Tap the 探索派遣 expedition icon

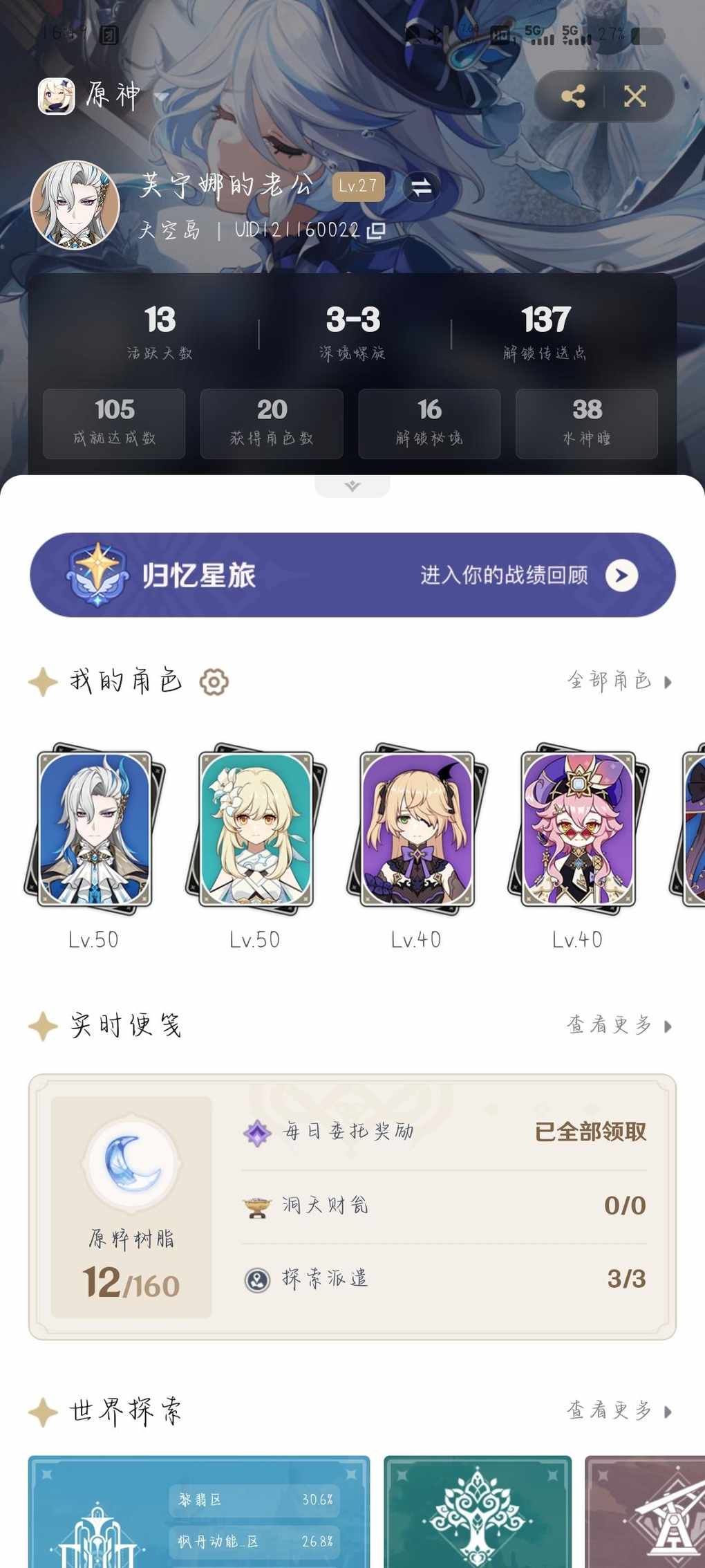click(x=257, y=1280)
